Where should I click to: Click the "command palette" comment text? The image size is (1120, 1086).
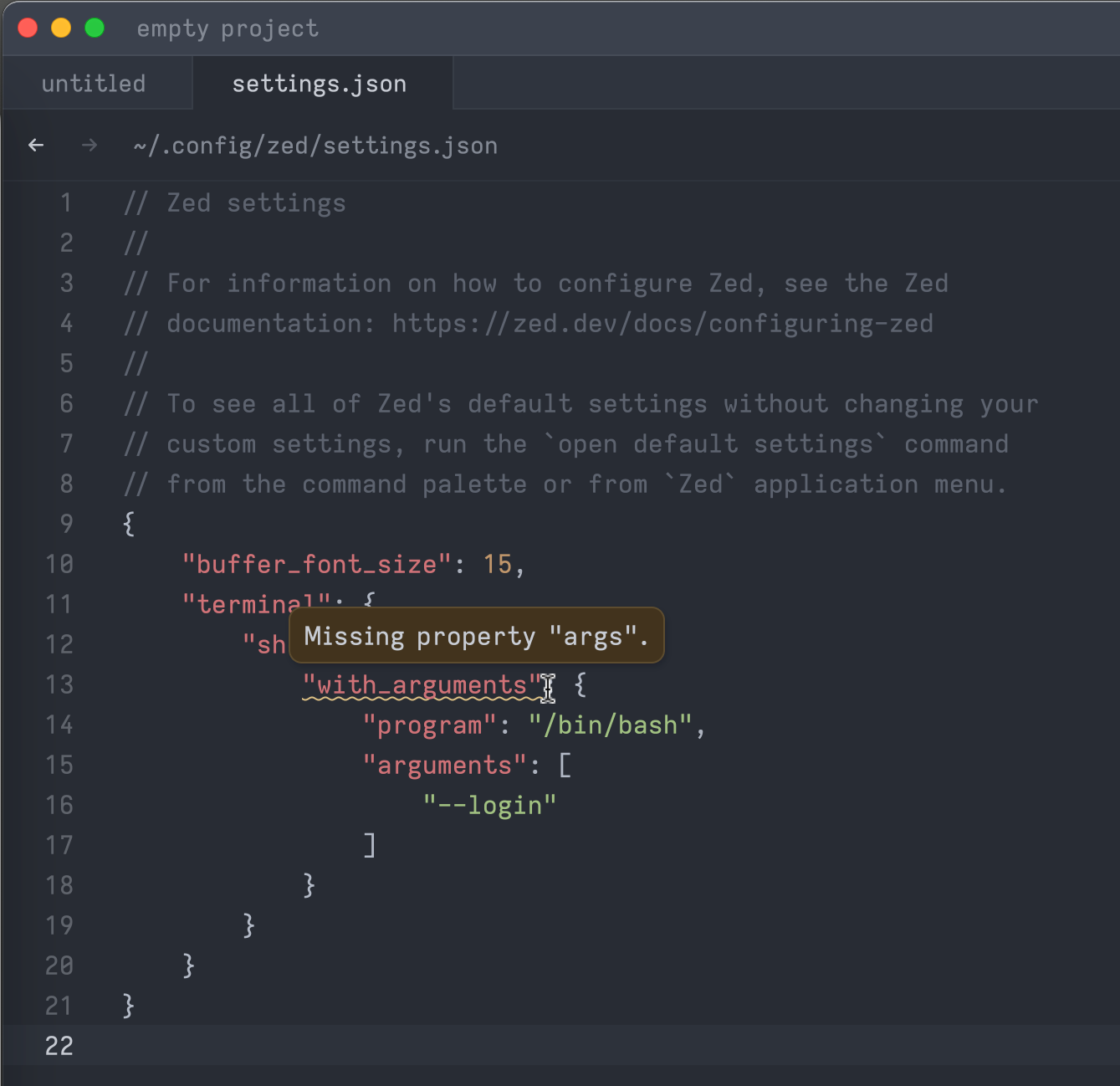tap(415, 484)
